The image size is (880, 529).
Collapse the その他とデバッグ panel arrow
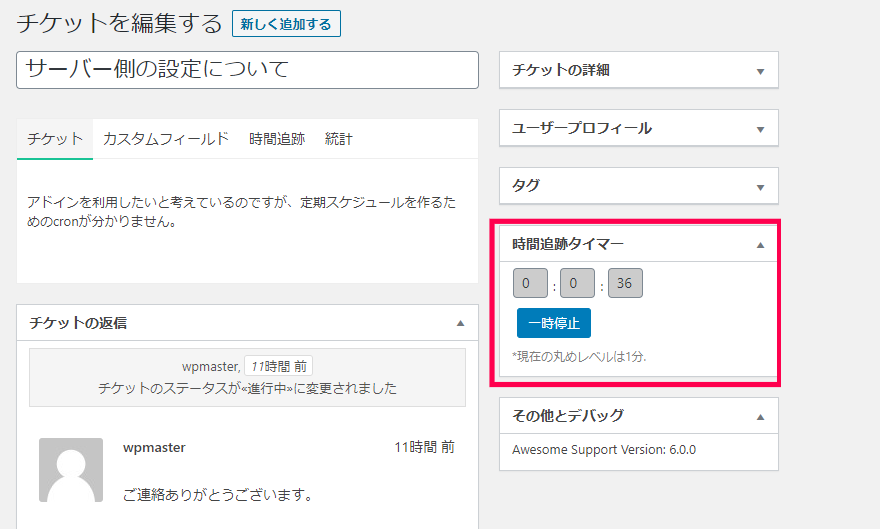tap(760, 416)
